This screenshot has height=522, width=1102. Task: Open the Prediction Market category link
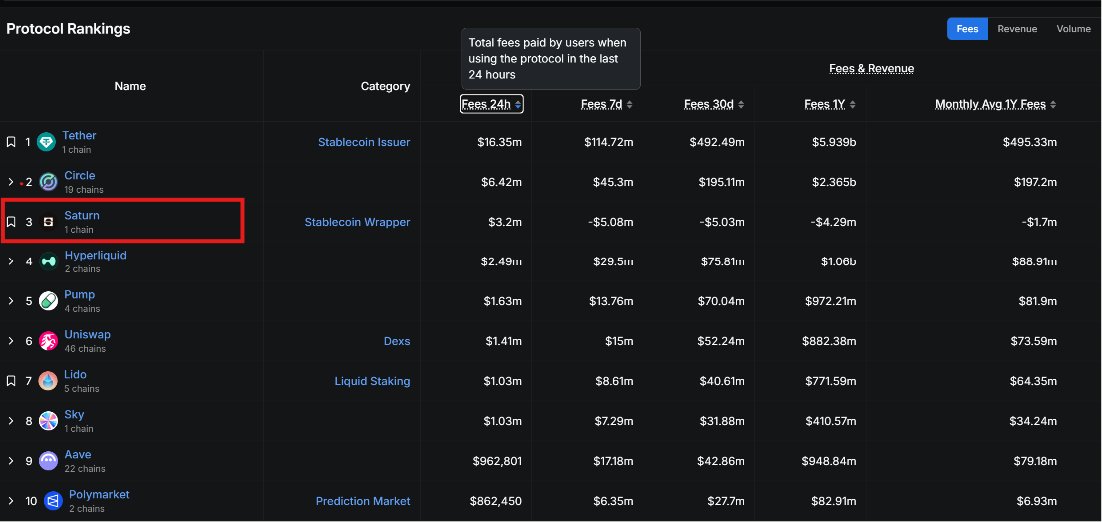tap(363, 501)
